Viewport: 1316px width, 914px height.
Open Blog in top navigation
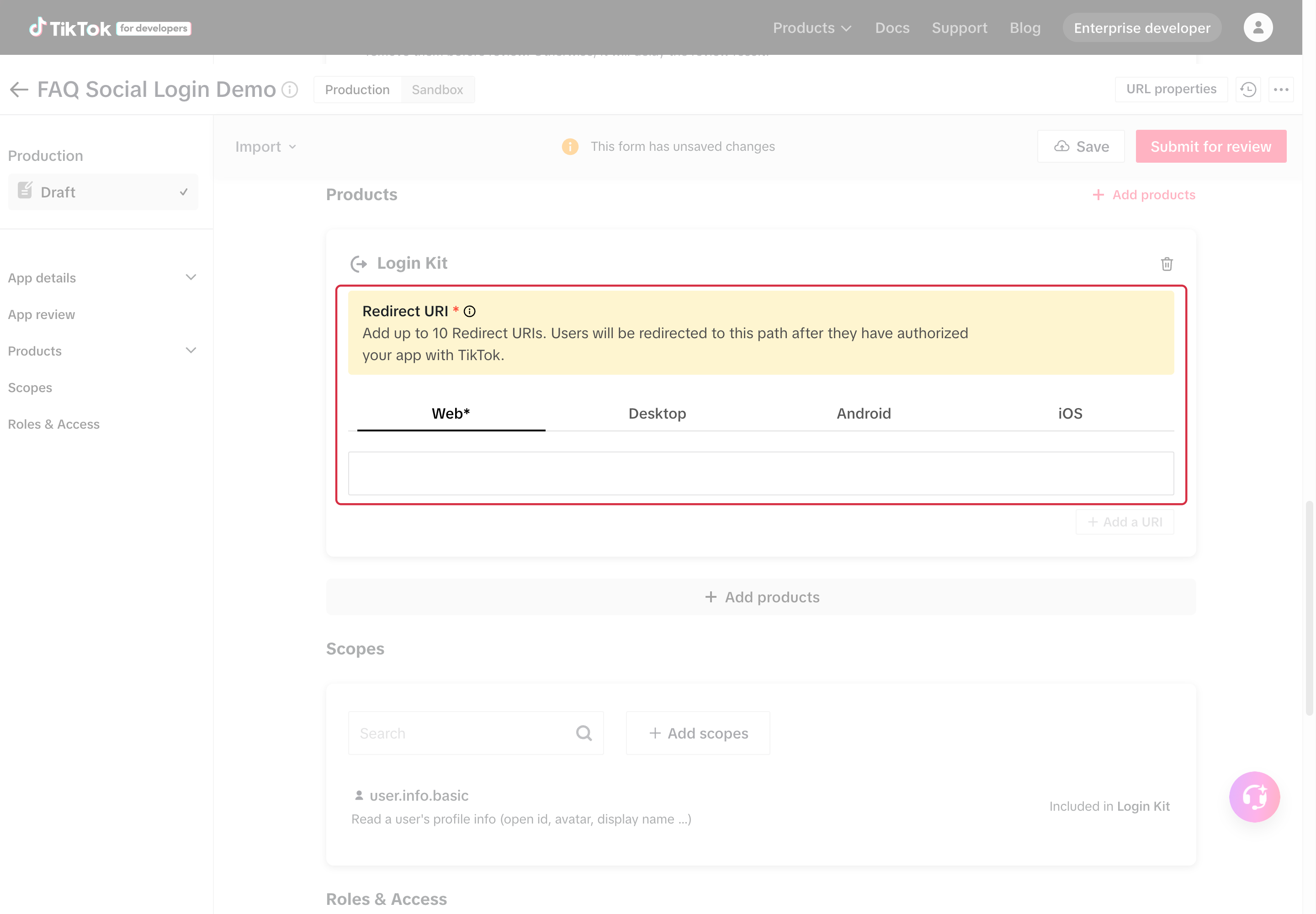click(1024, 27)
